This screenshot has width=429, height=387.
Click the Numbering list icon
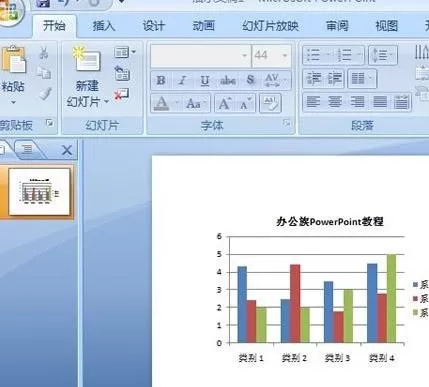click(344, 55)
